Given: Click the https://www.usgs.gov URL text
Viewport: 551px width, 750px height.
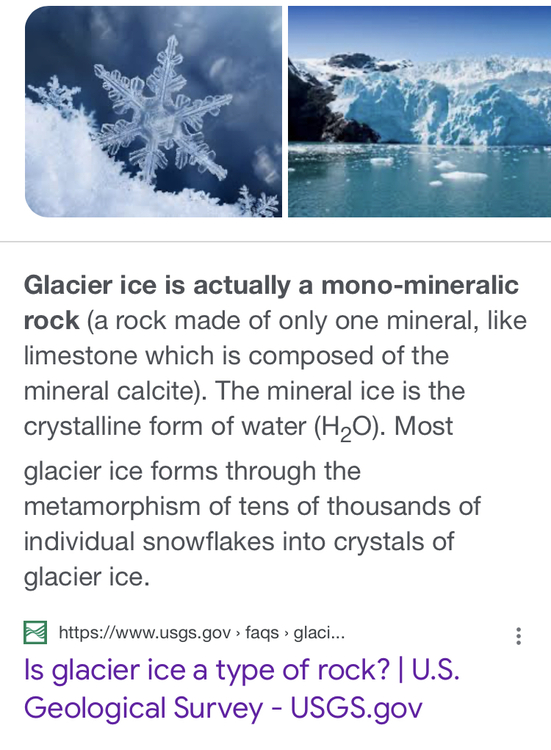Looking at the screenshot, I should (x=144, y=633).
